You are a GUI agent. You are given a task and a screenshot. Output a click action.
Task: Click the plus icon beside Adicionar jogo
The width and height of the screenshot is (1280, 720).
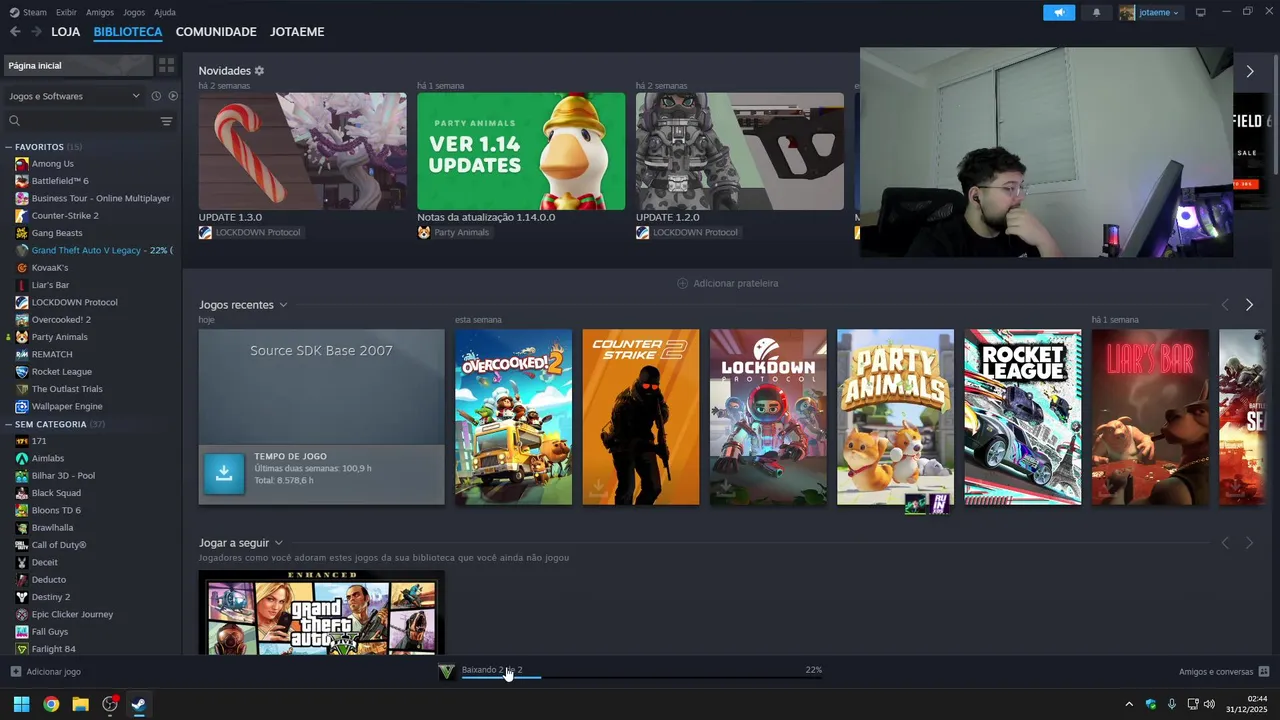(15, 672)
